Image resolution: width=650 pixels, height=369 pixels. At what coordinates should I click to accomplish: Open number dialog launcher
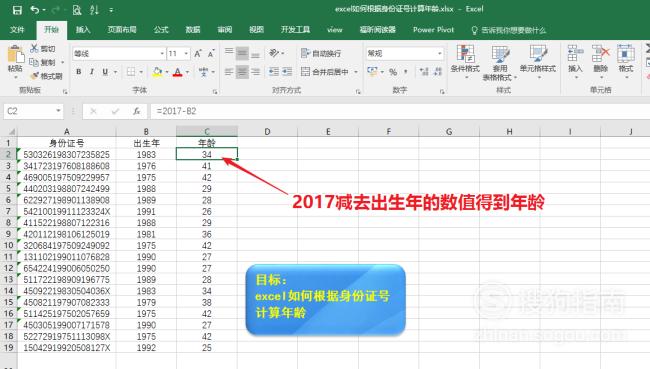[x=442, y=91]
